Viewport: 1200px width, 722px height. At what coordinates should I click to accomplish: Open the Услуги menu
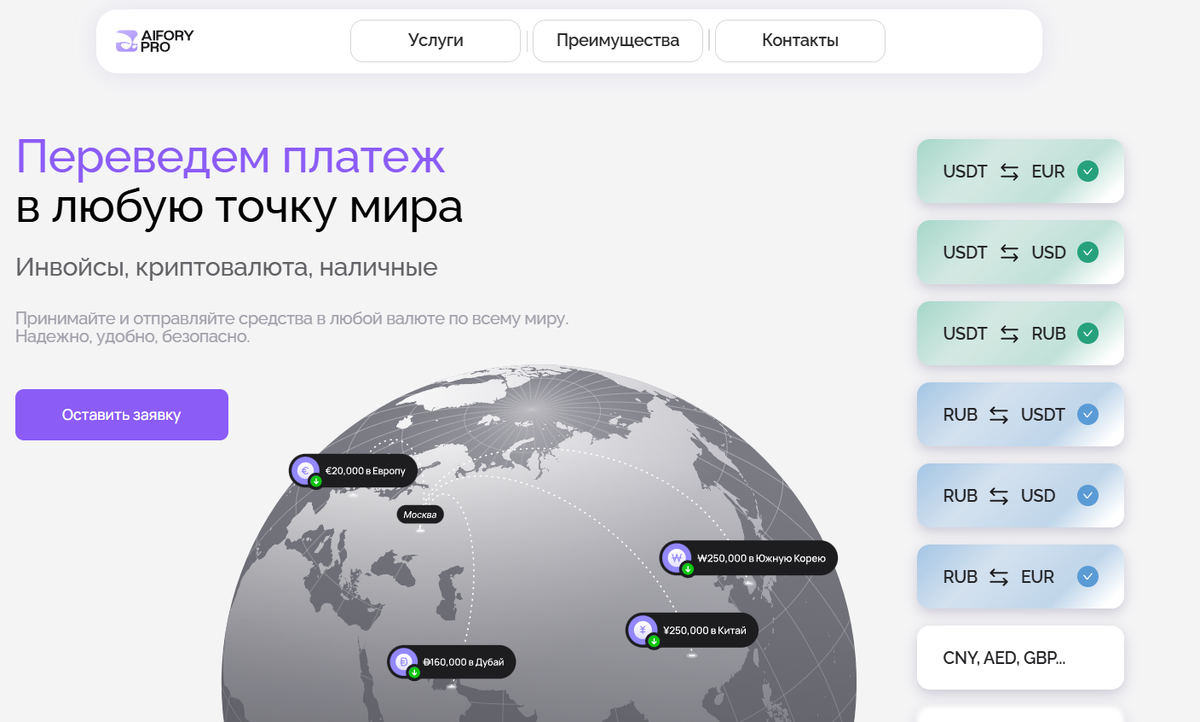click(x=435, y=40)
